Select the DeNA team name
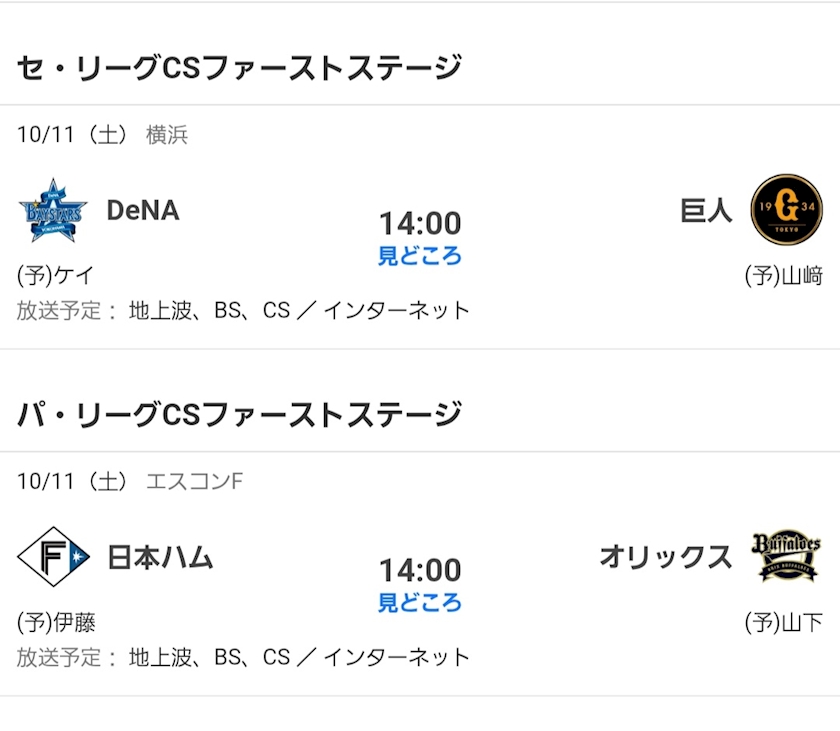 point(143,210)
